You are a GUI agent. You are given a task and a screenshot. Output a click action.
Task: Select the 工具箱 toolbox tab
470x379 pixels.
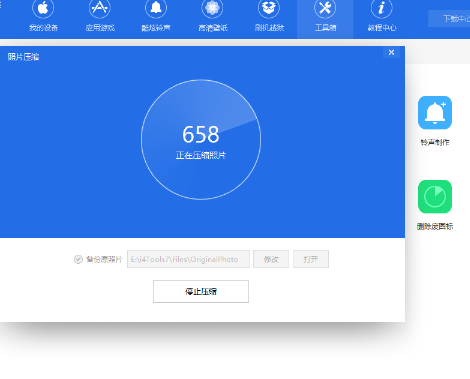tap(325, 18)
